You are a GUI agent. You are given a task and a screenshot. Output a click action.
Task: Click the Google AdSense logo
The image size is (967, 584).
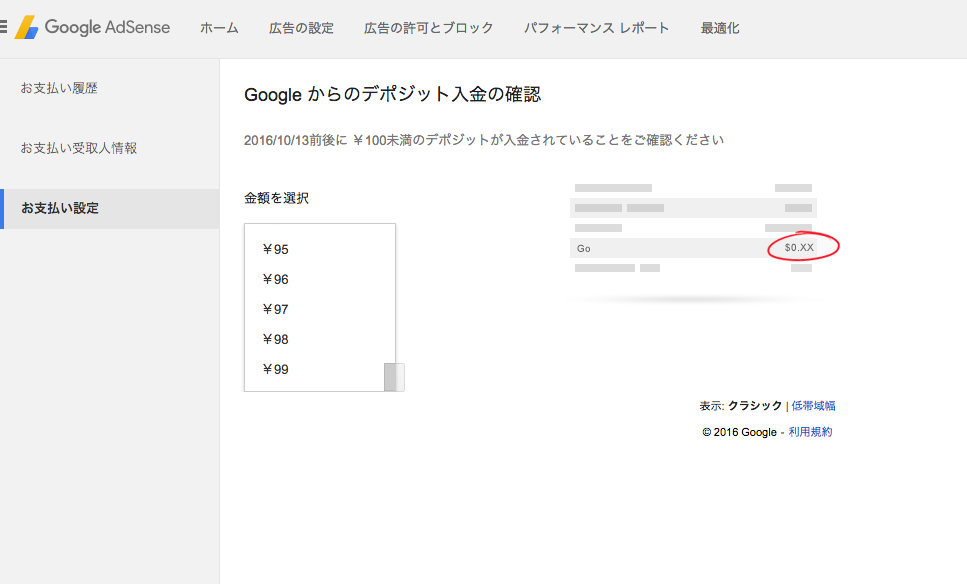[x=93, y=27]
